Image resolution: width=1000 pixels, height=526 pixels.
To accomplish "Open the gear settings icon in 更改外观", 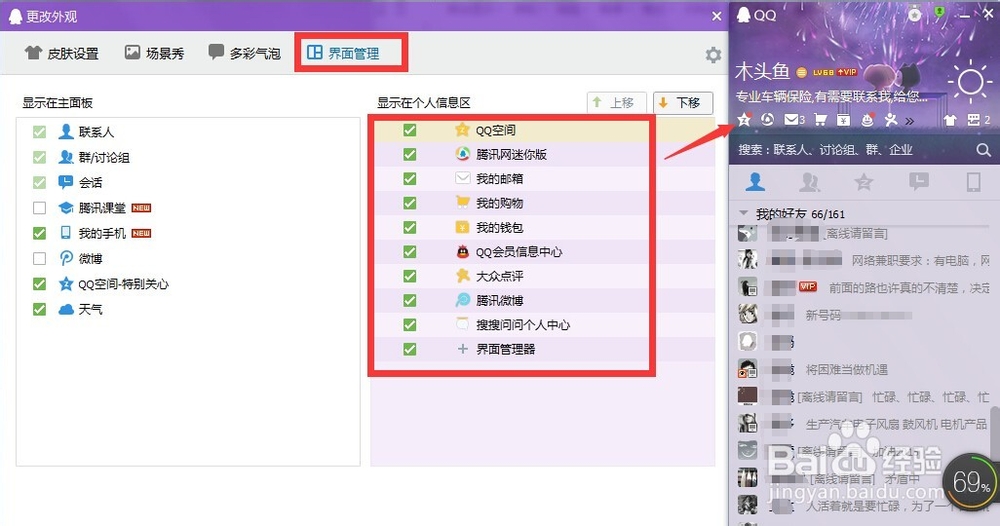I will click(713, 55).
